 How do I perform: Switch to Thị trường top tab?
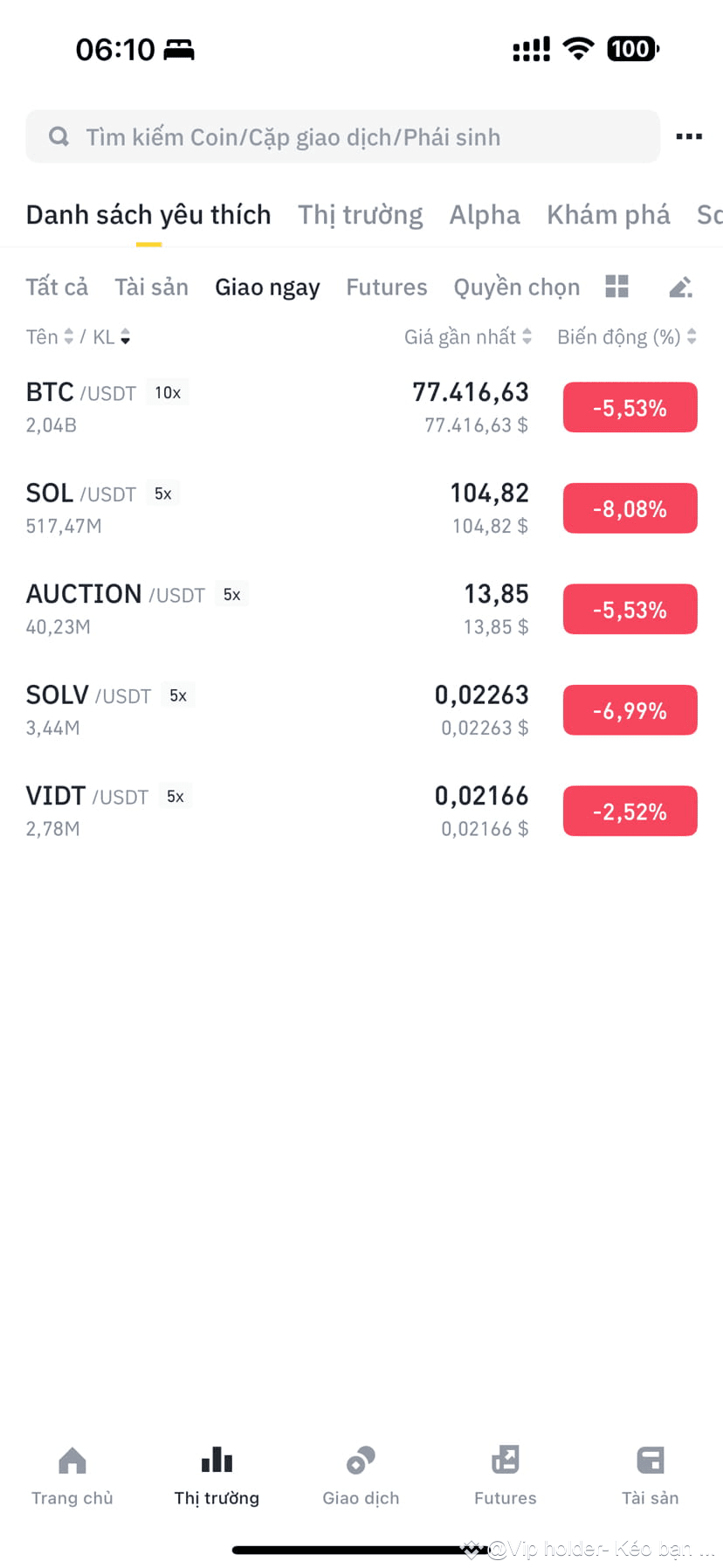[x=360, y=215]
